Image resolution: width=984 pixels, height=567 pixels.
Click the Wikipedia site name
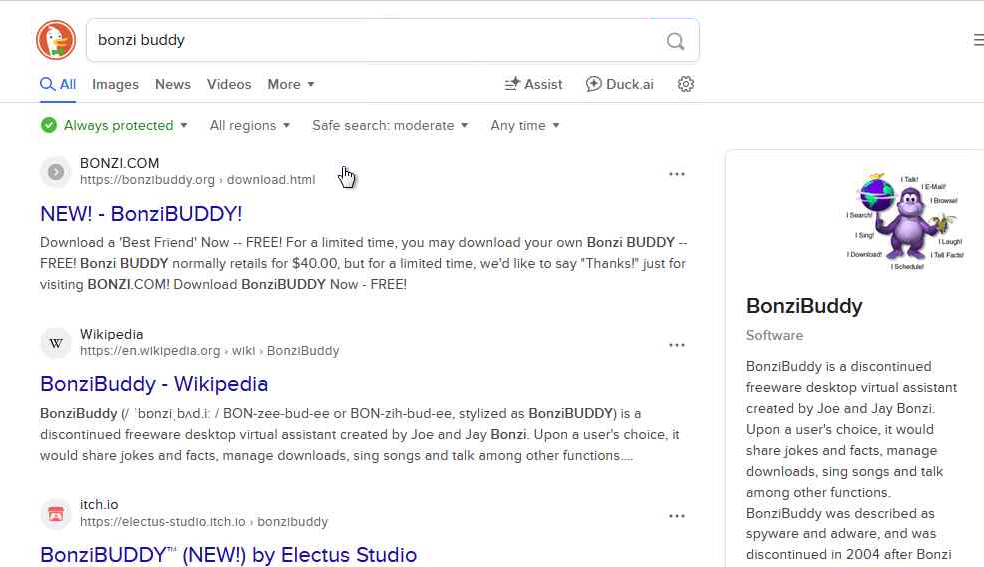click(x=112, y=334)
